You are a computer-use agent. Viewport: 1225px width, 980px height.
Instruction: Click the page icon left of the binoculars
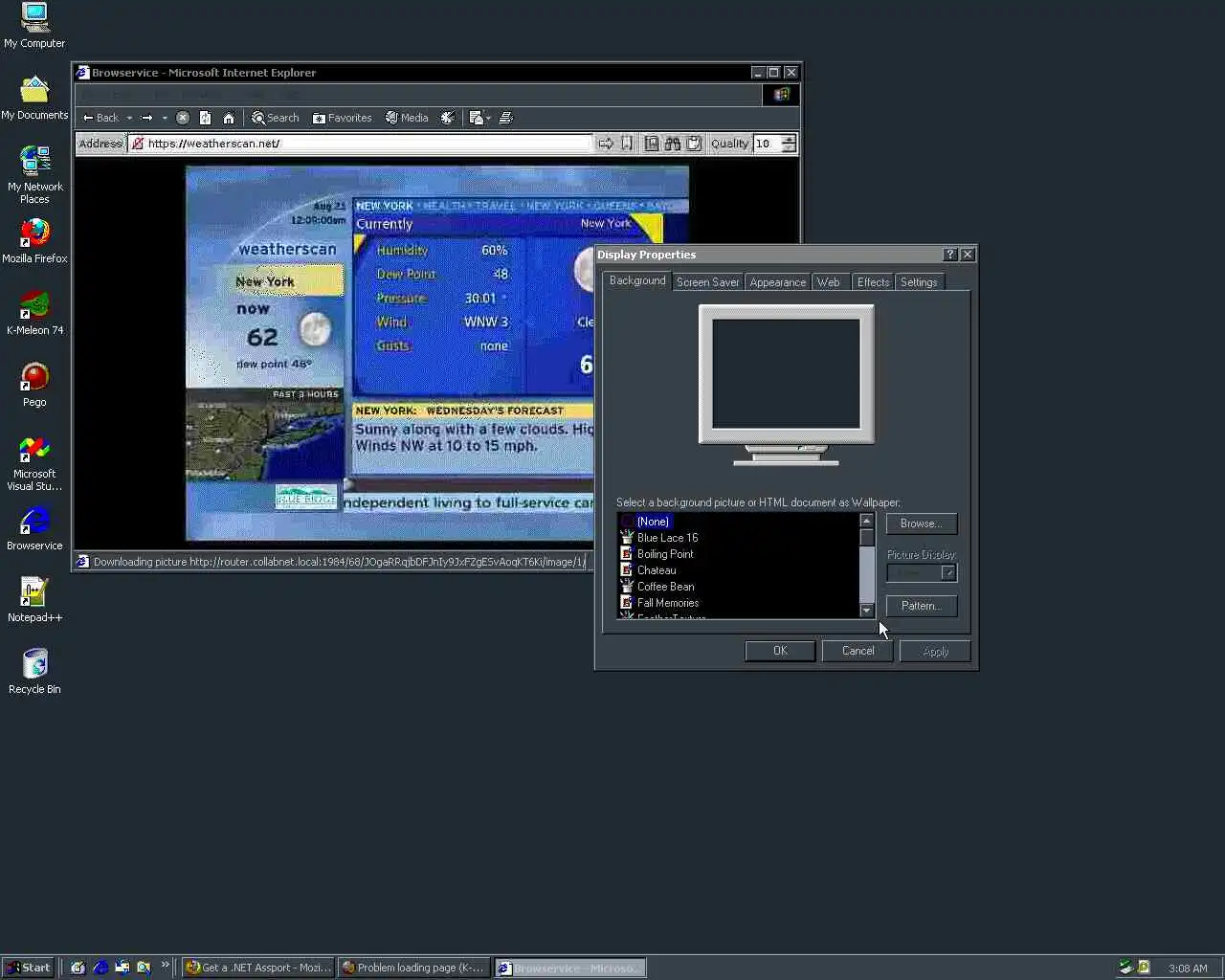(x=652, y=144)
